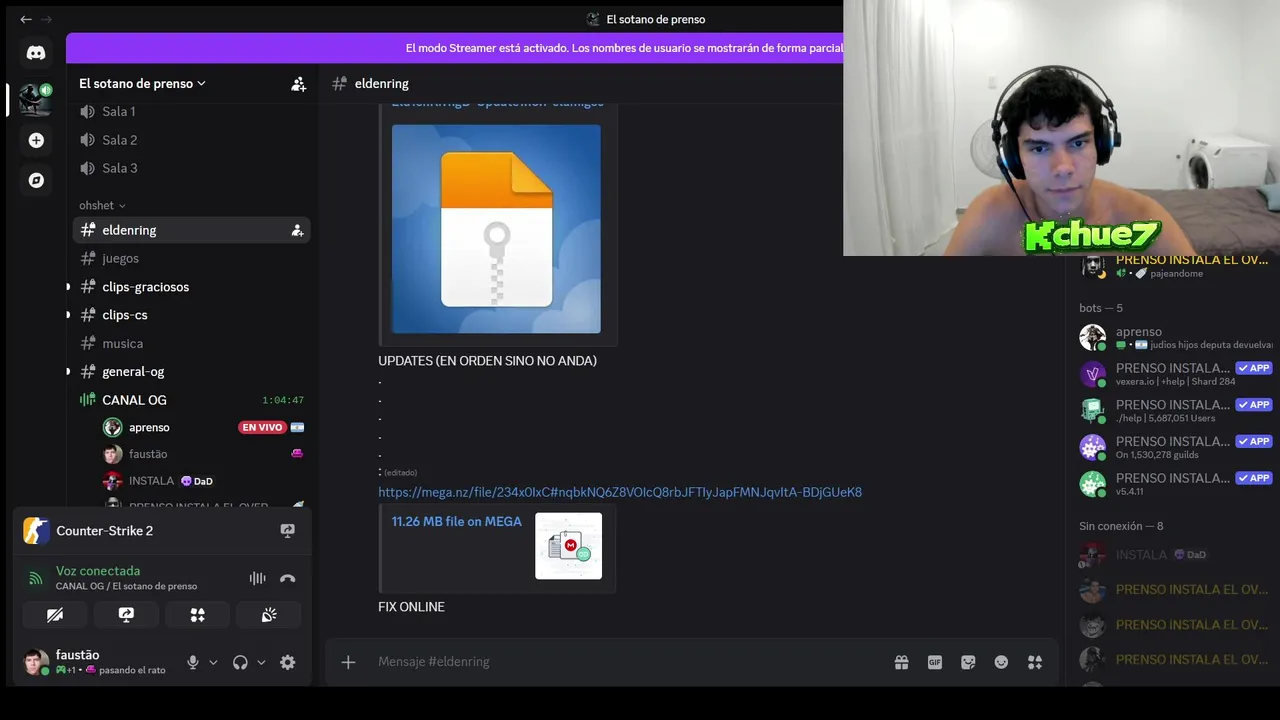Attach a file with the plus button

tap(348, 662)
